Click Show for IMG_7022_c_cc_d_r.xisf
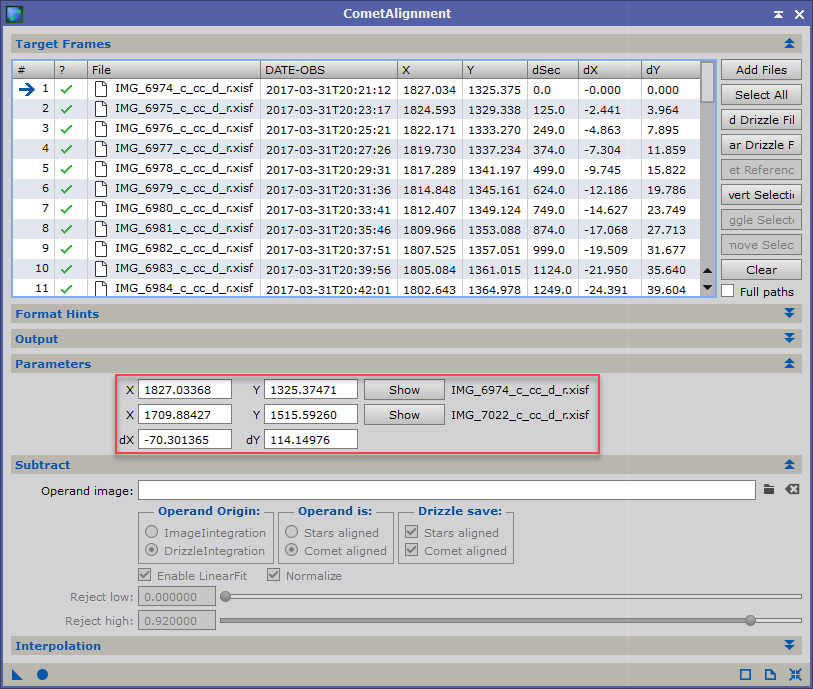 coord(404,415)
